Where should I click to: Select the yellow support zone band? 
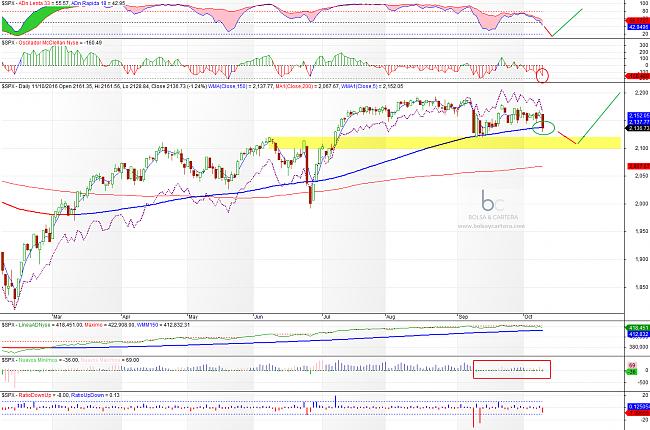(x=400, y=143)
